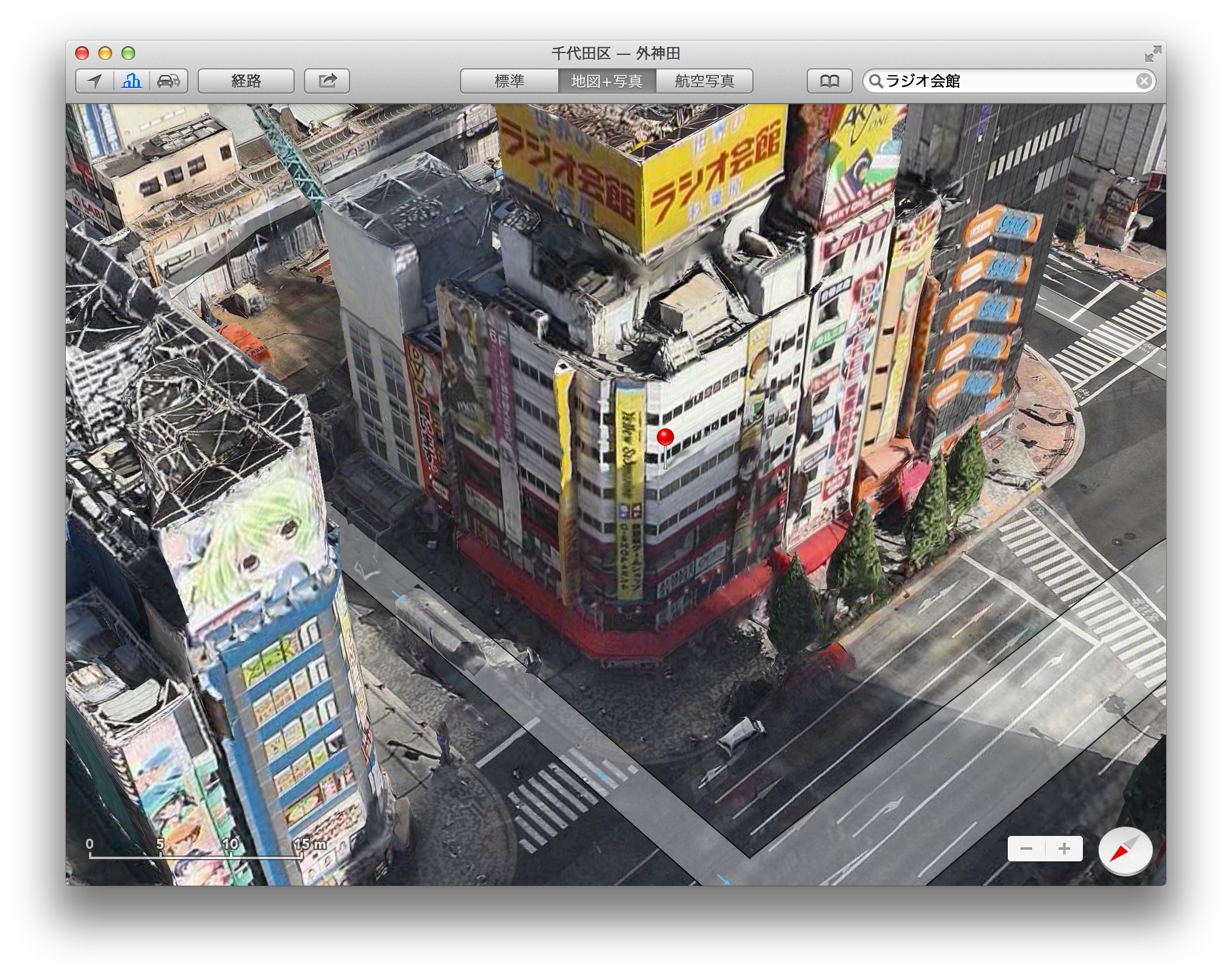The width and height of the screenshot is (1232, 977).
Task: Select the 地図+写真 hybrid view
Action: [607, 81]
